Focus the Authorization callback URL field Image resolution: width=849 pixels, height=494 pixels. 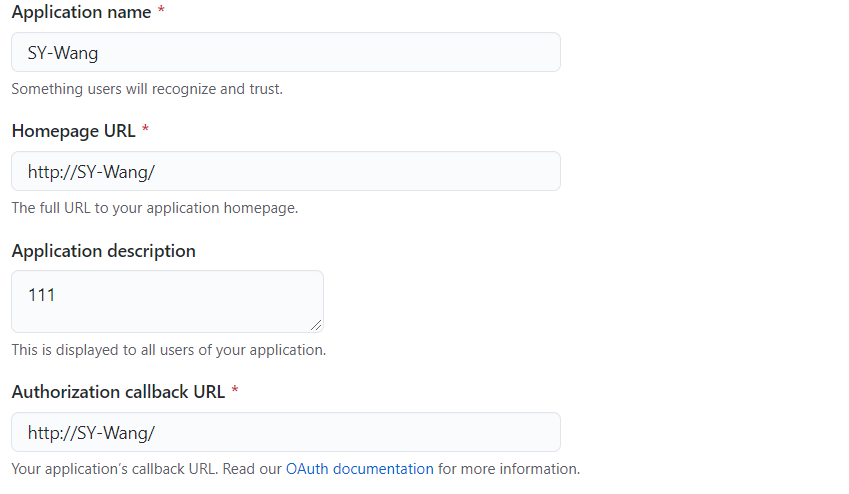[x=286, y=432]
